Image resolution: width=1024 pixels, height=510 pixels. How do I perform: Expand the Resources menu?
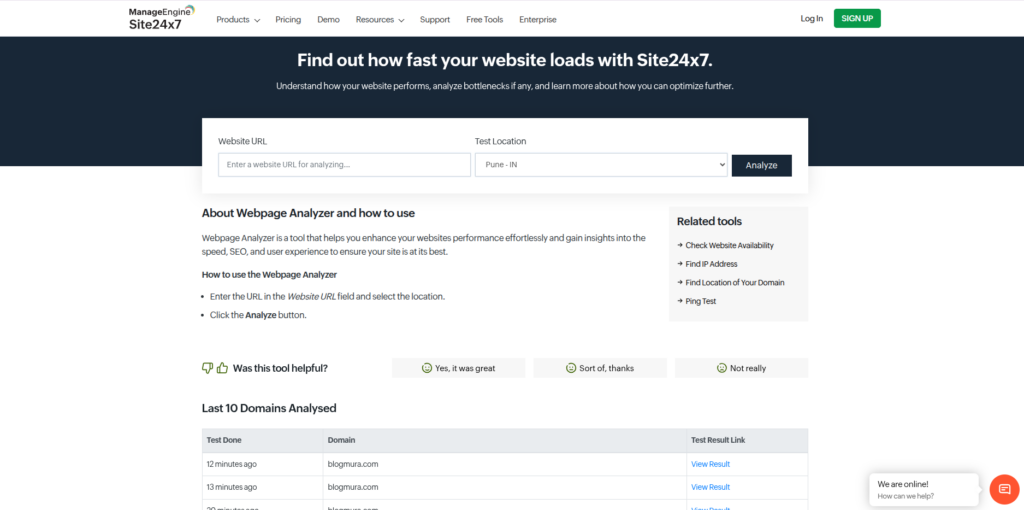[379, 20]
